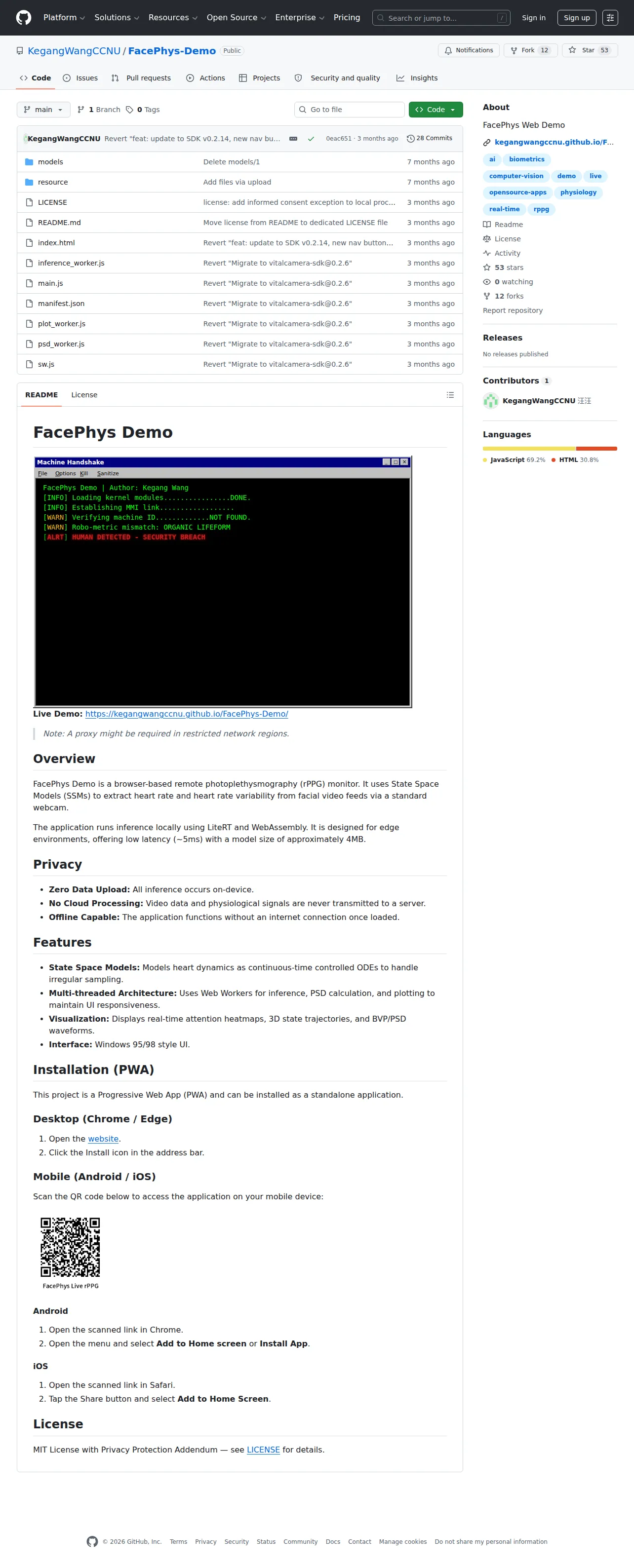Click the branch icon showing 1 Branch
The width and height of the screenshot is (634, 1568).
pos(81,110)
